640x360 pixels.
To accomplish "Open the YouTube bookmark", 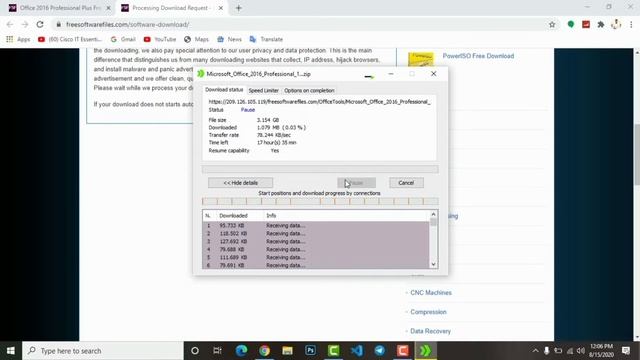I will tap(160, 39).
